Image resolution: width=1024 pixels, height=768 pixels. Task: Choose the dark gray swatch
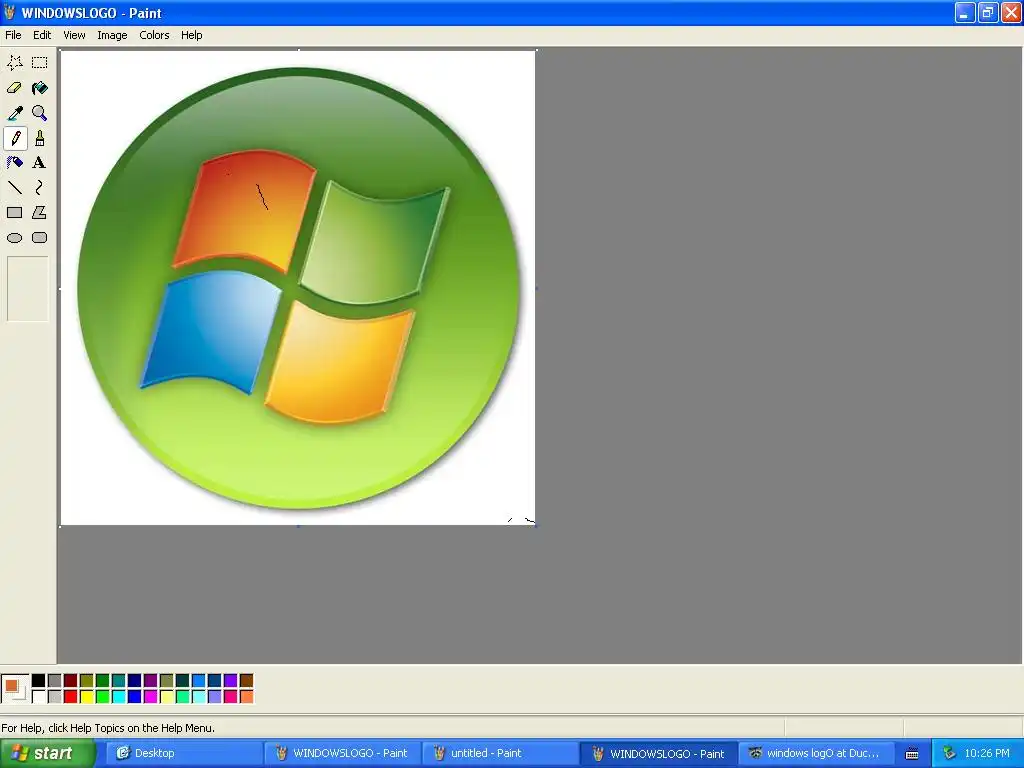point(54,681)
